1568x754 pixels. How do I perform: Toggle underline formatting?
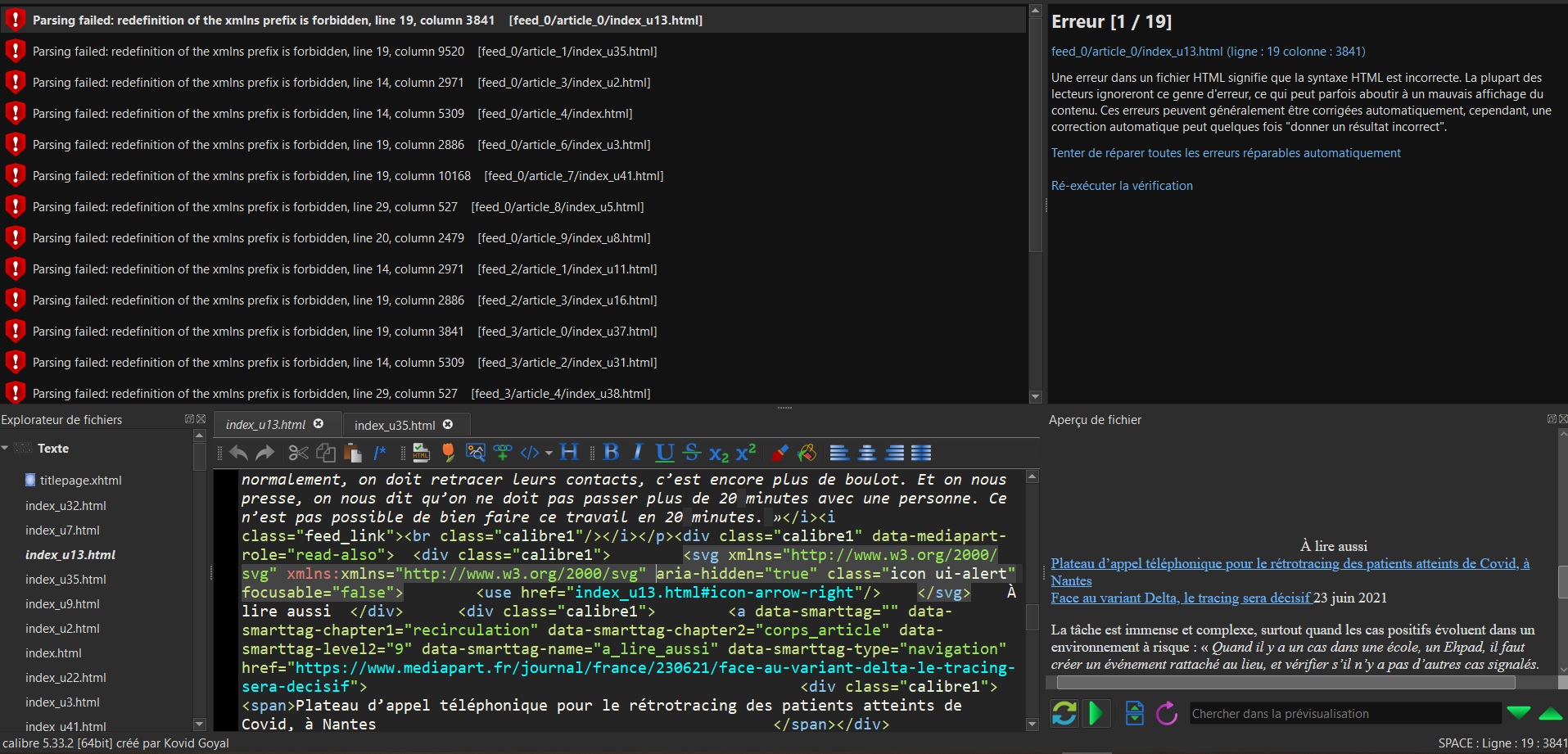665,453
